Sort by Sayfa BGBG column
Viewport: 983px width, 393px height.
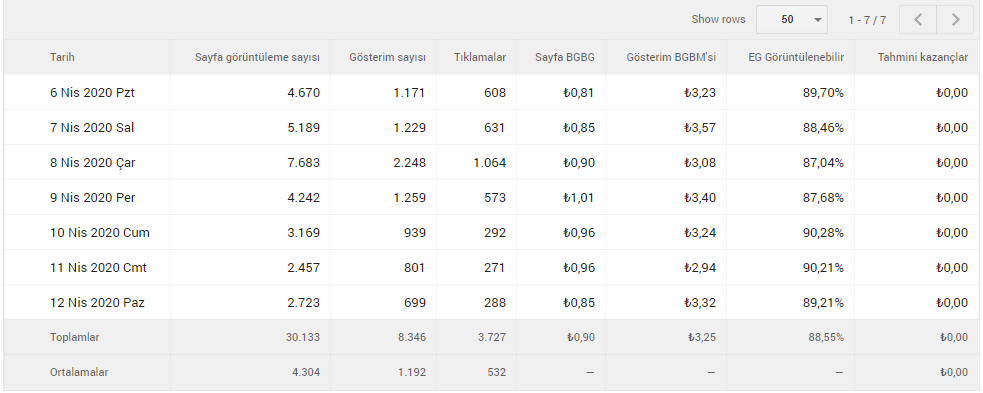565,57
